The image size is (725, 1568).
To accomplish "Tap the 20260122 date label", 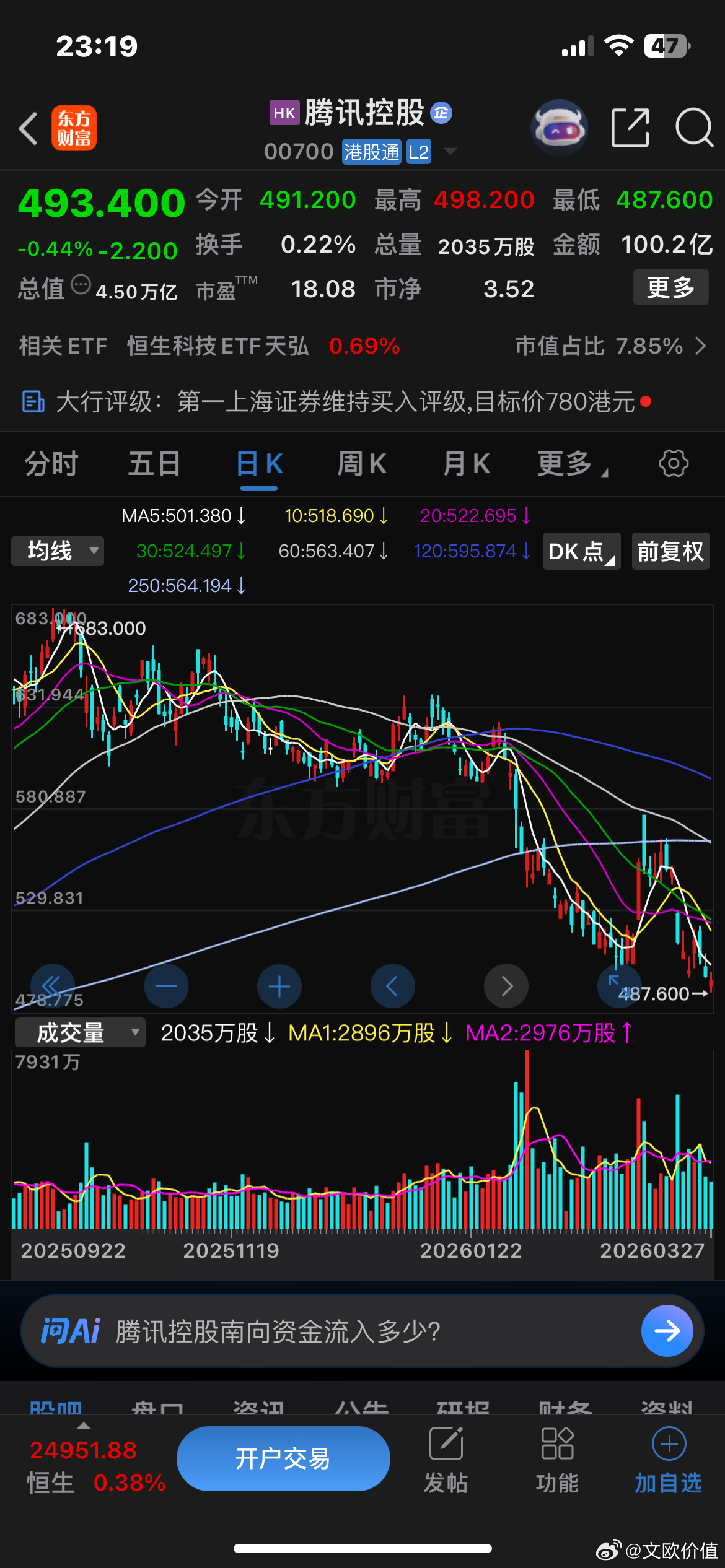I will tap(471, 1250).
